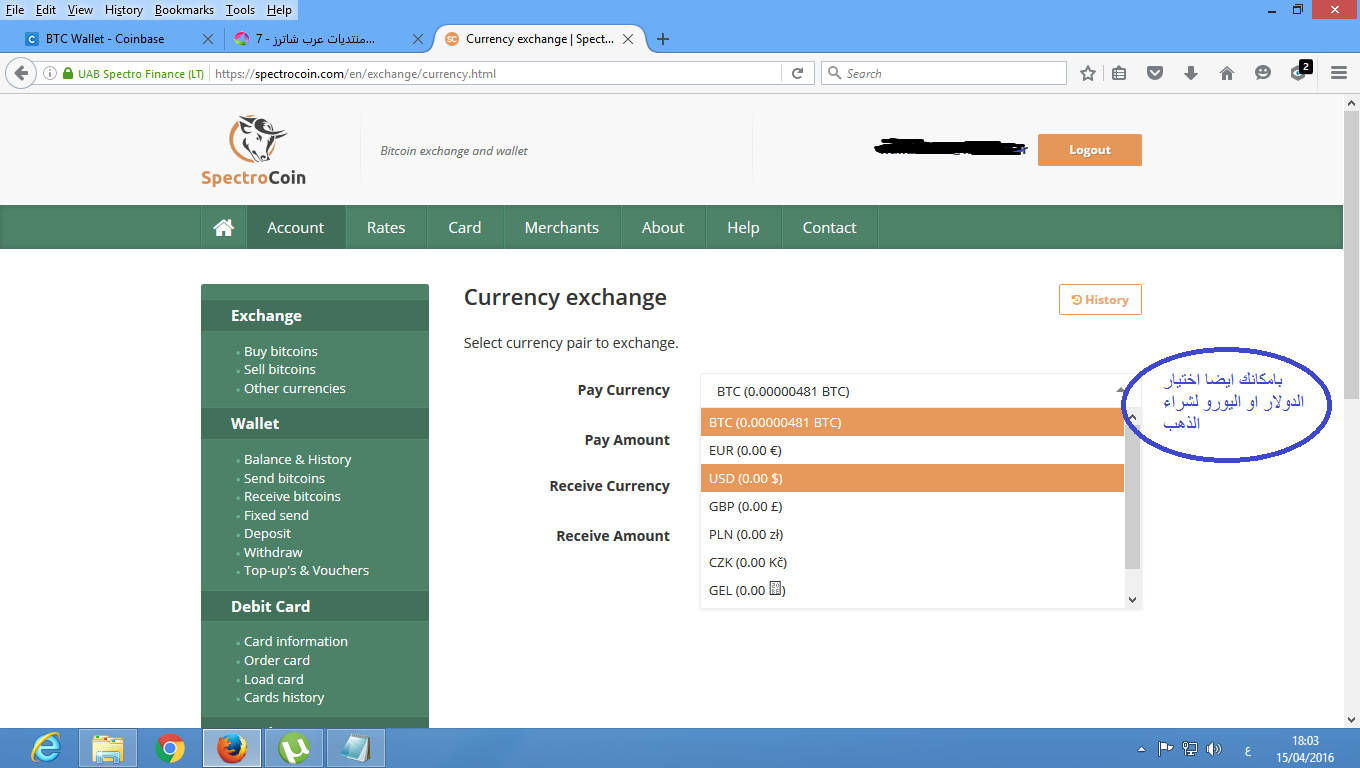The image size is (1360, 768).
Task: Open the notepad app on taskbar
Action: tap(356, 748)
